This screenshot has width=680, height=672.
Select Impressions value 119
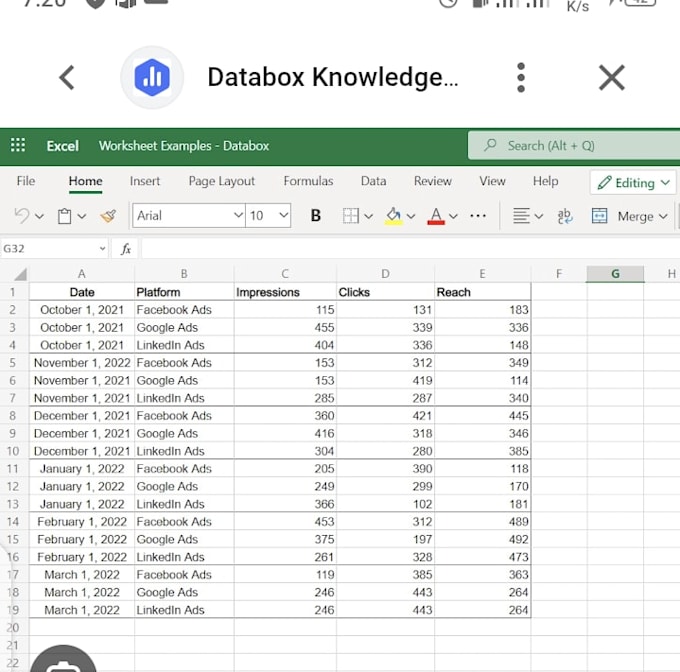click(x=285, y=574)
